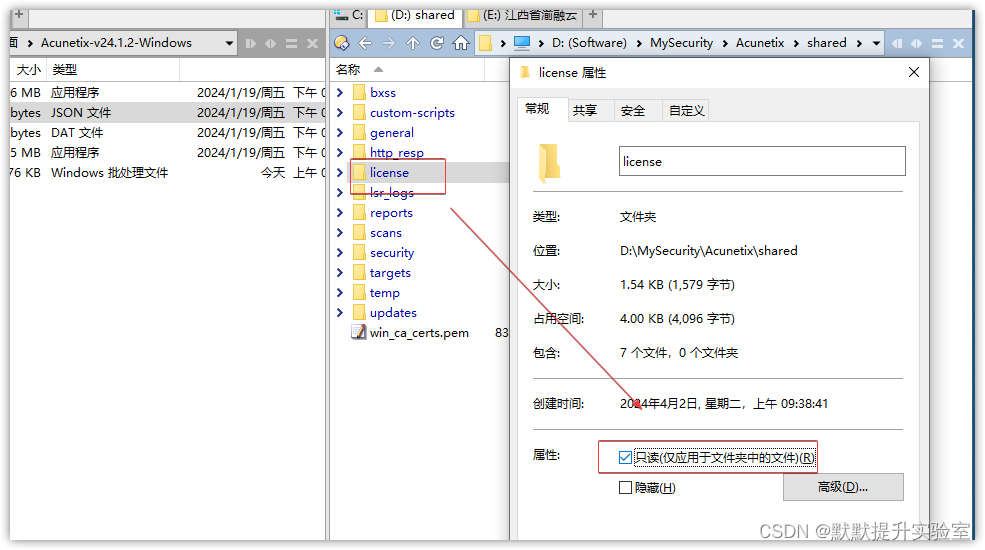Select the lsr_logs folder

point(391,193)
